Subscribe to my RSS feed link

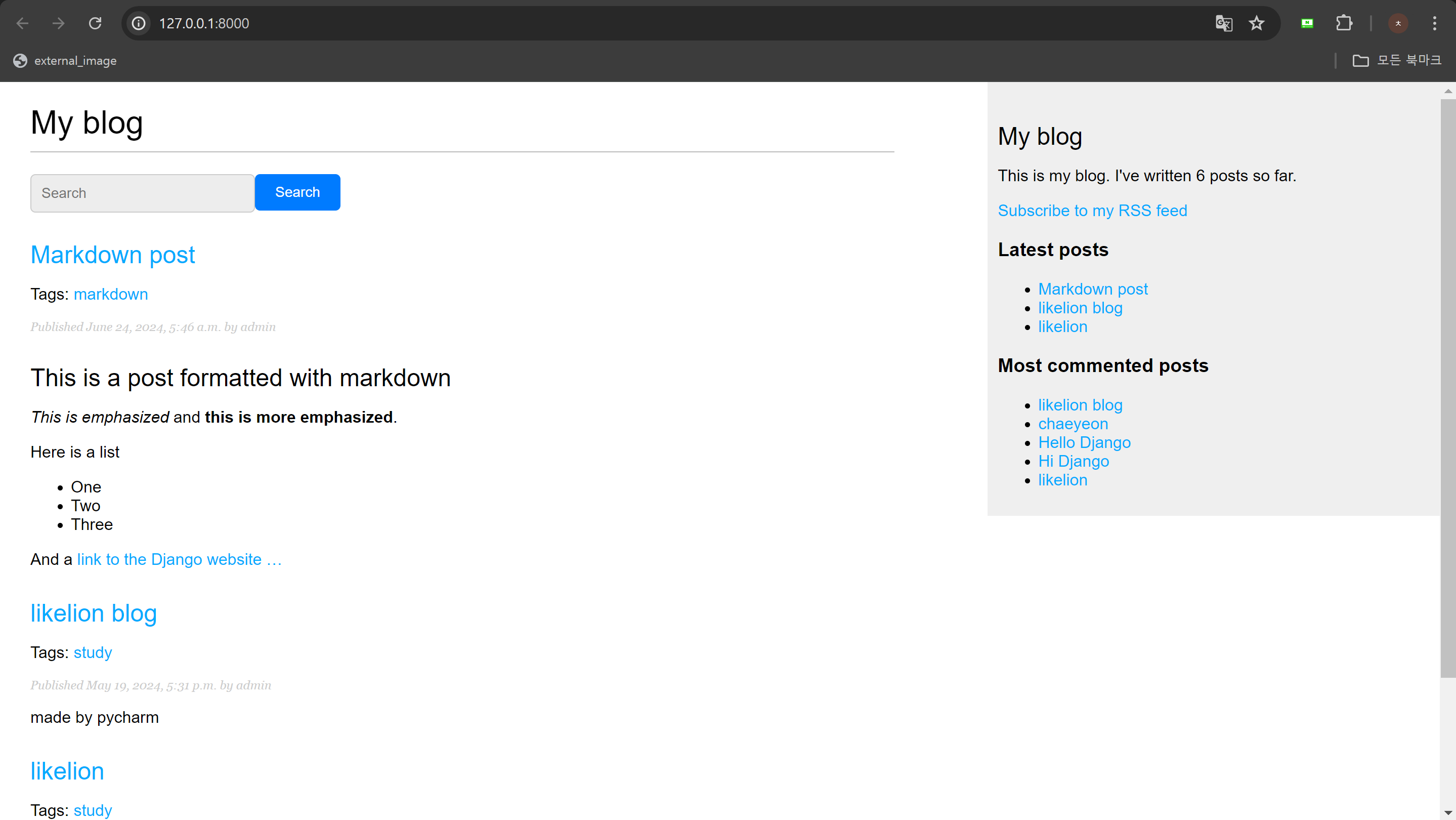click(x=1092, y=211)
